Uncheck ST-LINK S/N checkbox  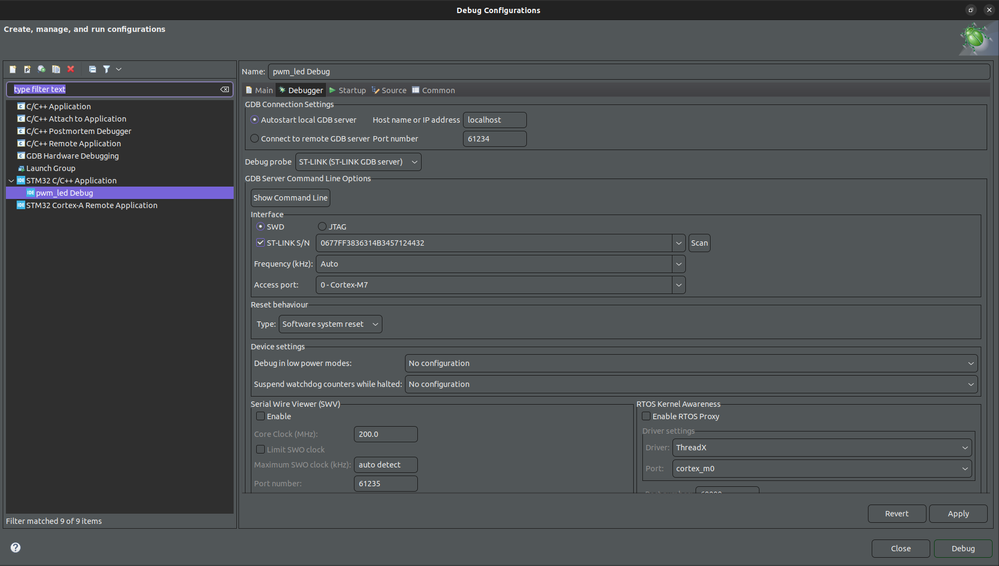click(260, 243)
